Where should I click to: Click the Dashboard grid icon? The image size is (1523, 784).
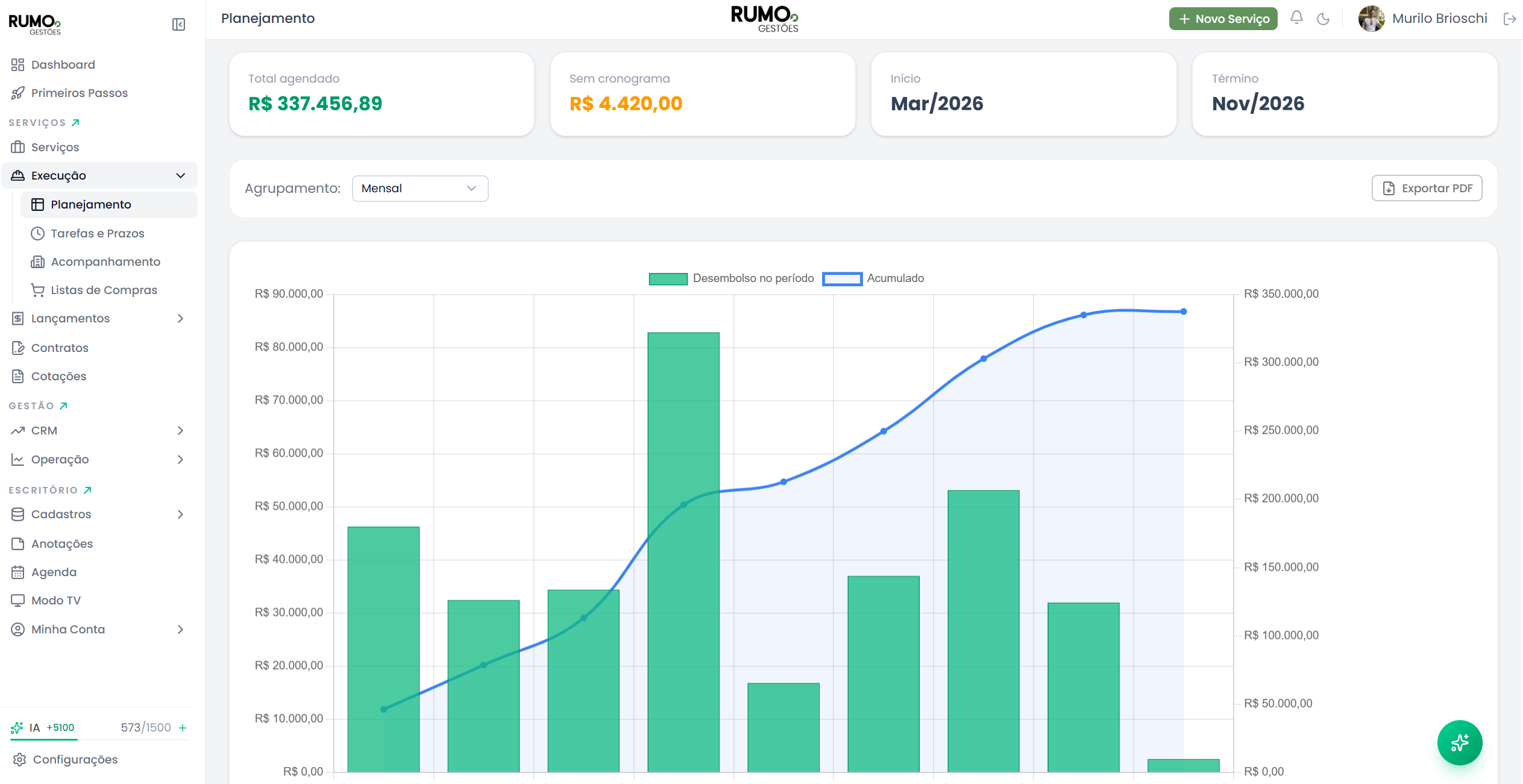pos(18,64)
